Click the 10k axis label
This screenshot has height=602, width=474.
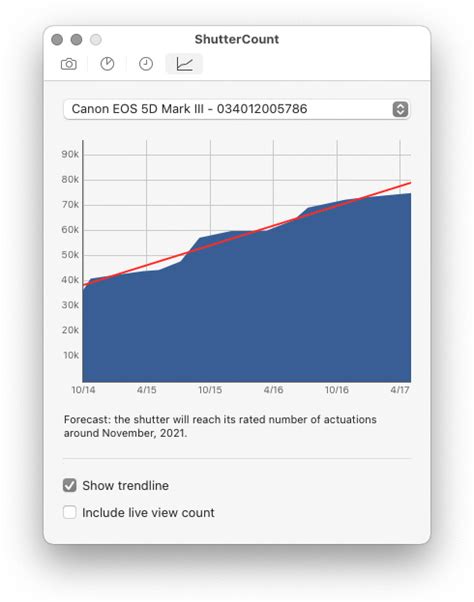pyautogui.click(x=71, y=355)
